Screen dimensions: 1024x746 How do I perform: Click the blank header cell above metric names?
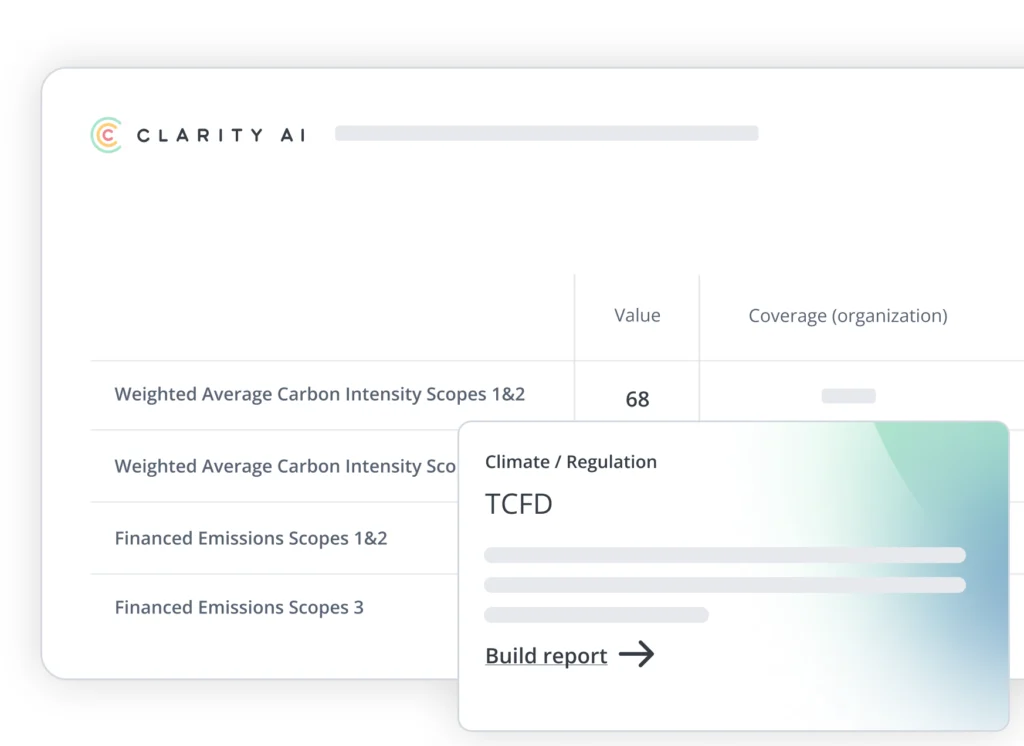tap(332, 316)
